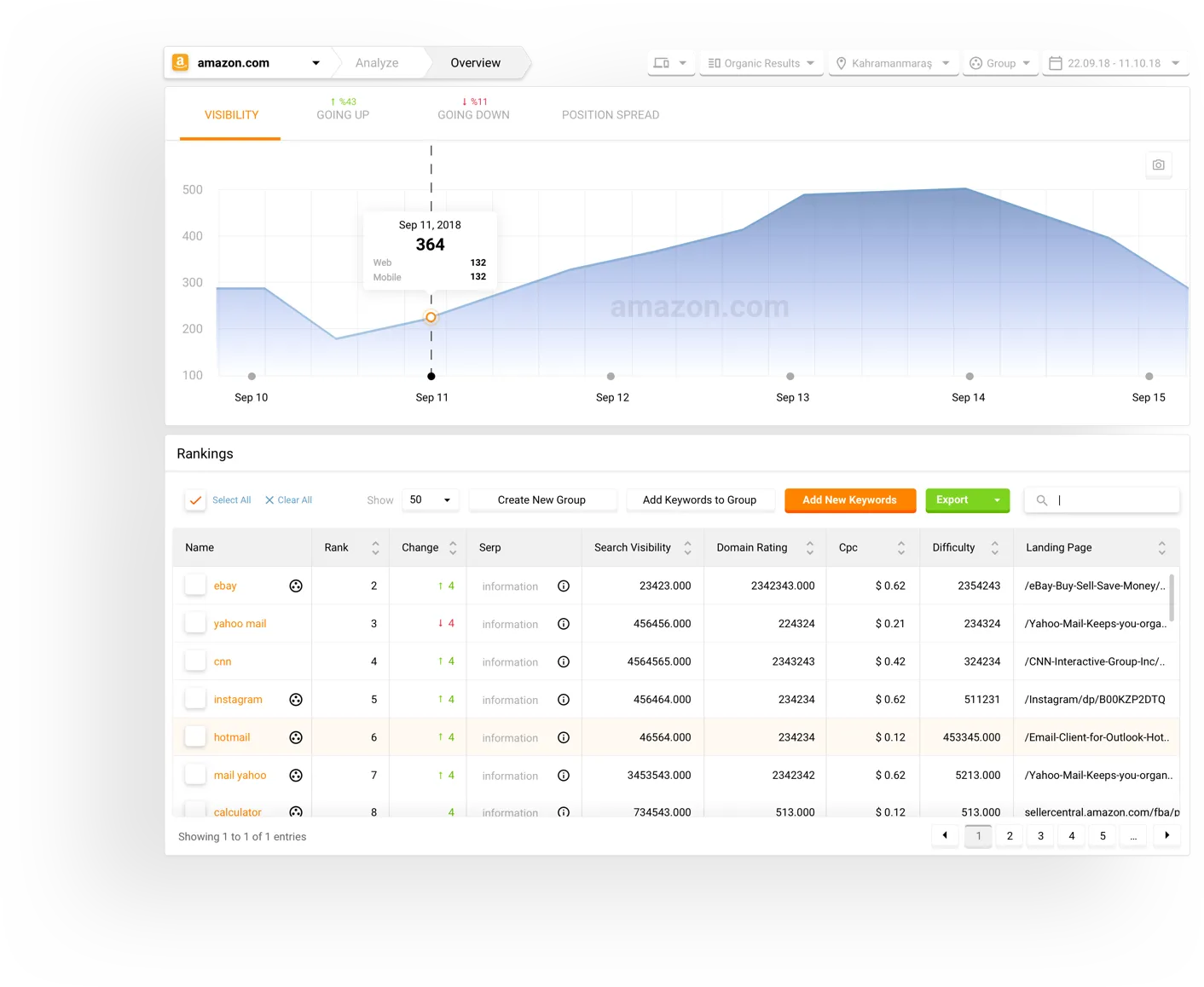Click the Clear All link
This screenshot has height=987, width=1204.
(288, 500)
